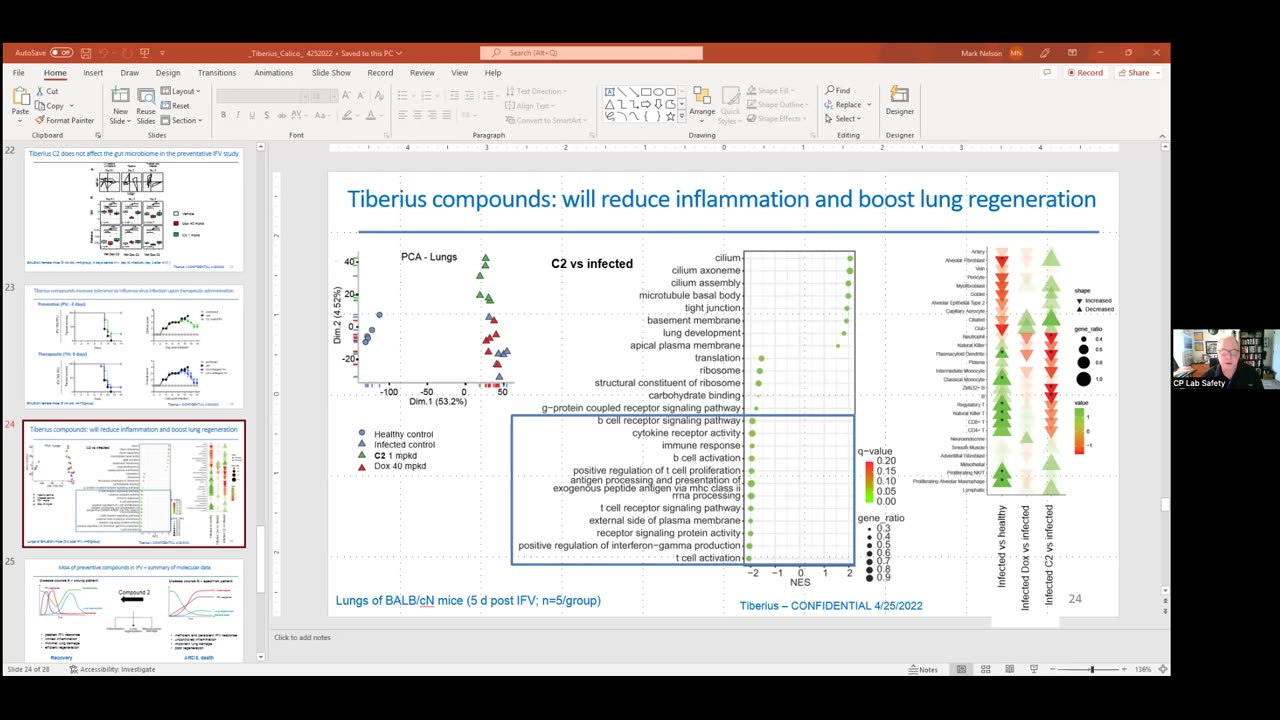Viewport: 1280px width, 720px height.
Task: Toggle the numbered list
Action: click(x=428, y=96)
